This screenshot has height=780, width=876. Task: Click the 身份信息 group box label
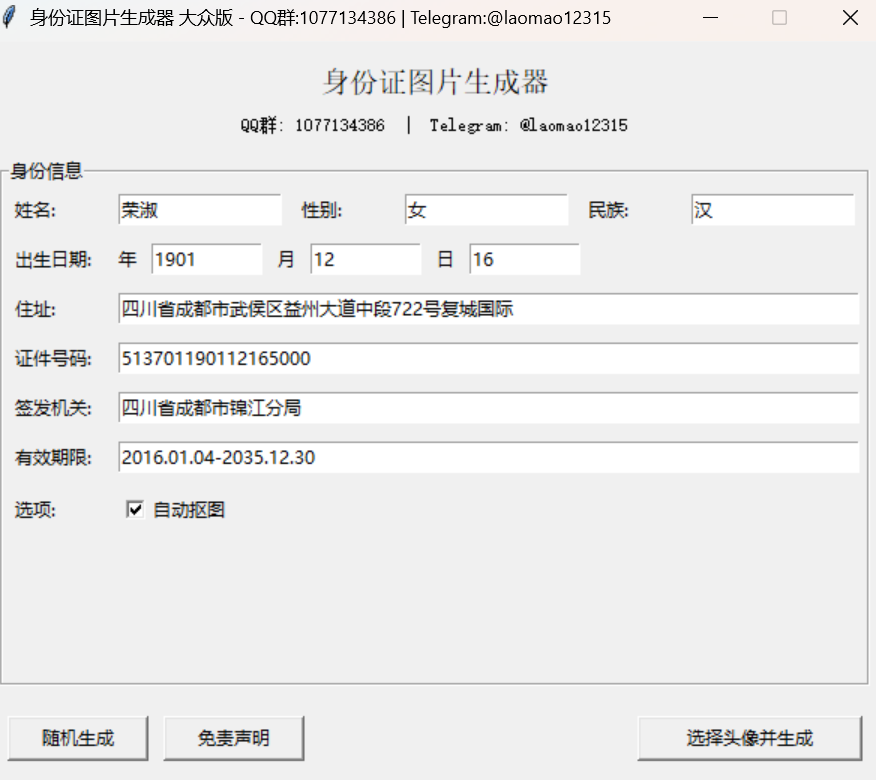pos(44,171)
